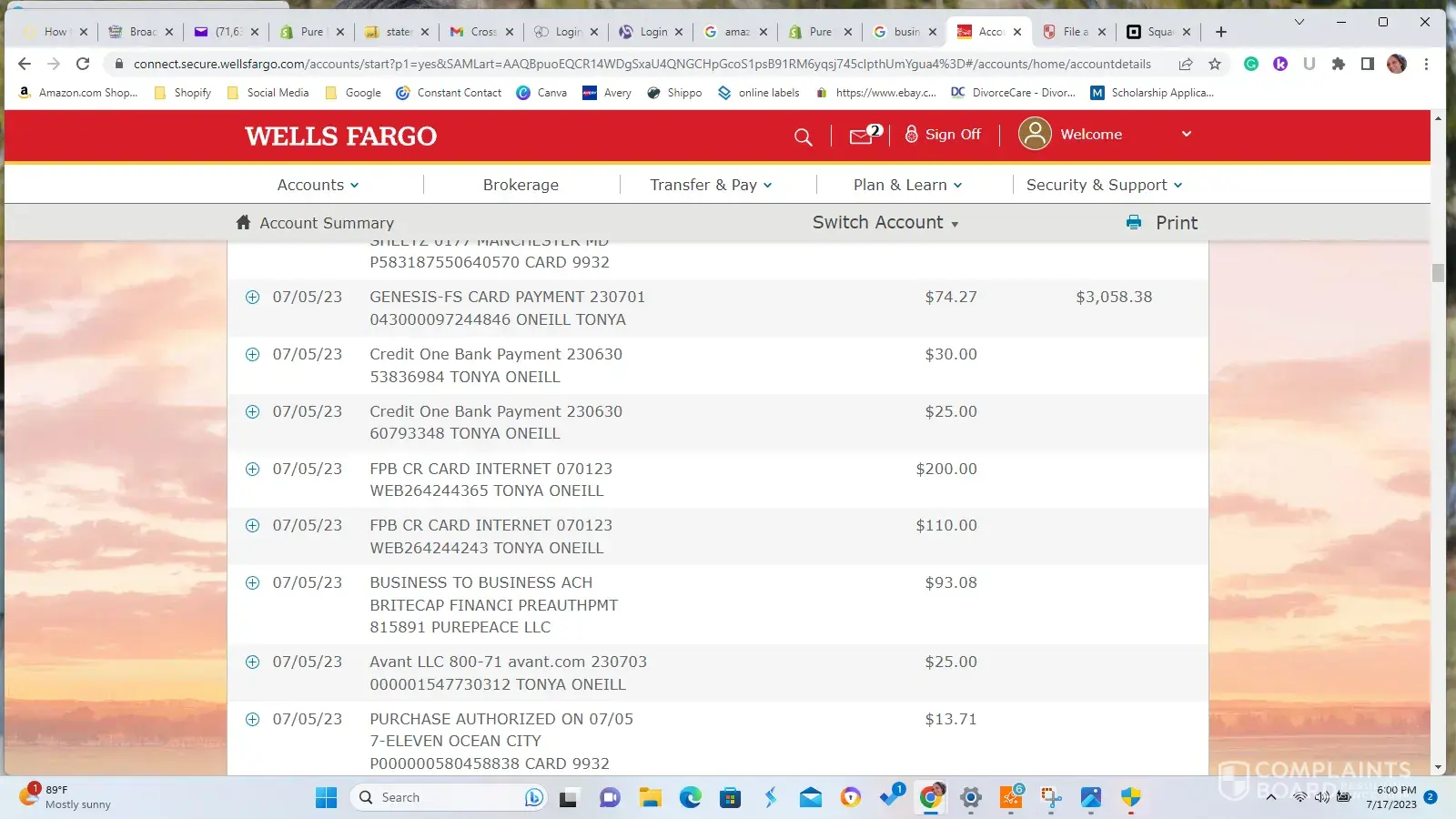The image size is (1456, 819).
Task: Open the Windows Start menu
Action: coord(326,798)
